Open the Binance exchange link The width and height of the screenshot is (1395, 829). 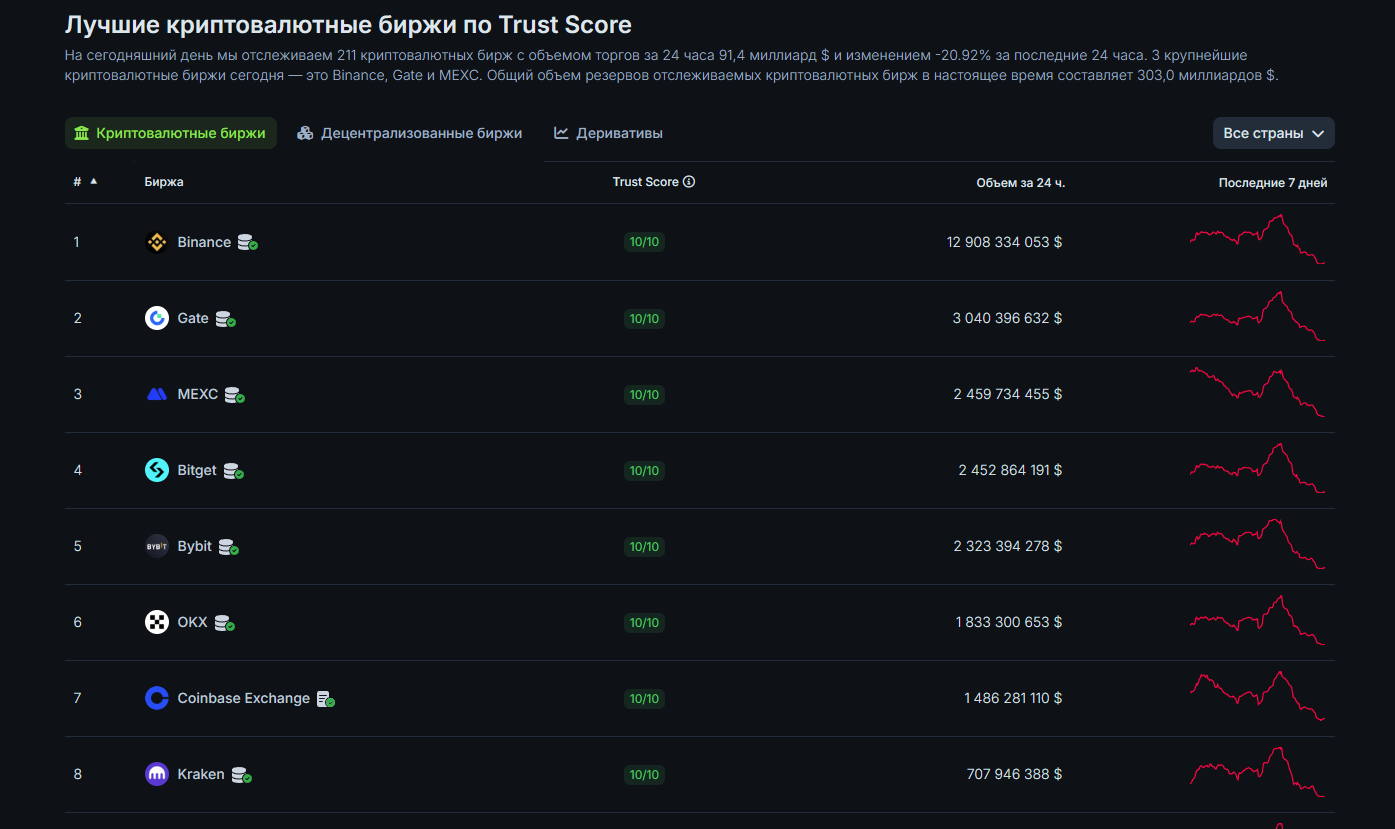204,242
